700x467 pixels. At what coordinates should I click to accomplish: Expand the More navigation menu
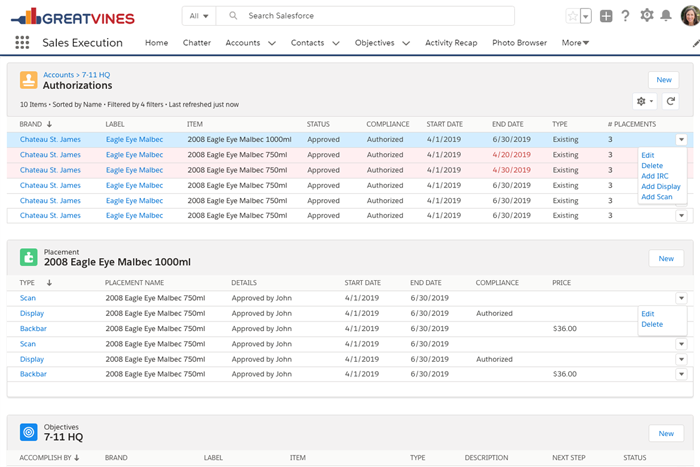pos(575,43)
